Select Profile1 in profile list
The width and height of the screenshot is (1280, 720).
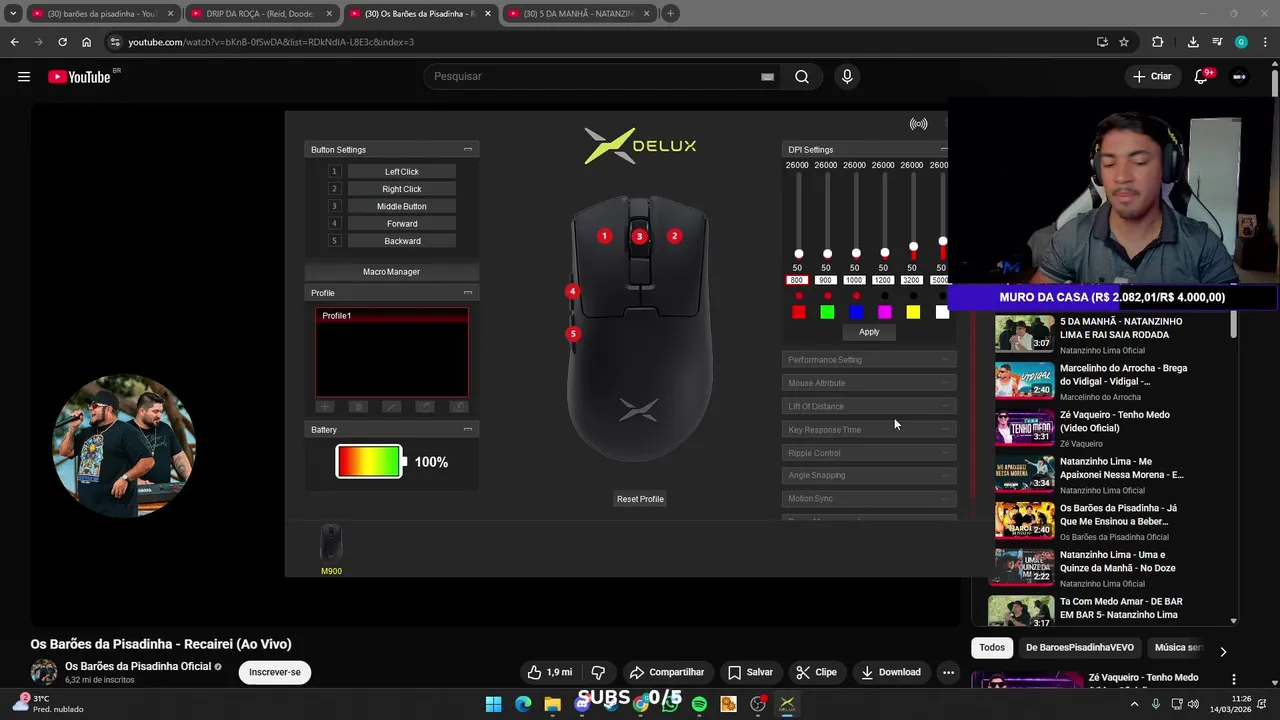(392, 316)
